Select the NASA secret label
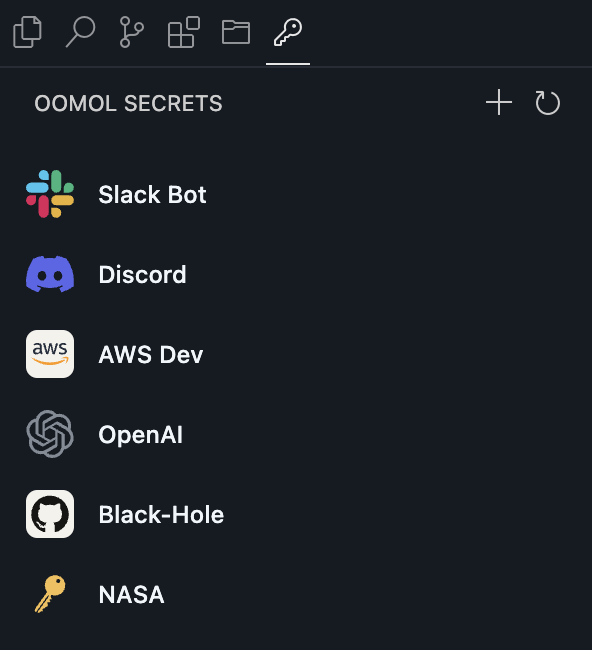This screenshot has width=592, height=650. pos(131,594)
